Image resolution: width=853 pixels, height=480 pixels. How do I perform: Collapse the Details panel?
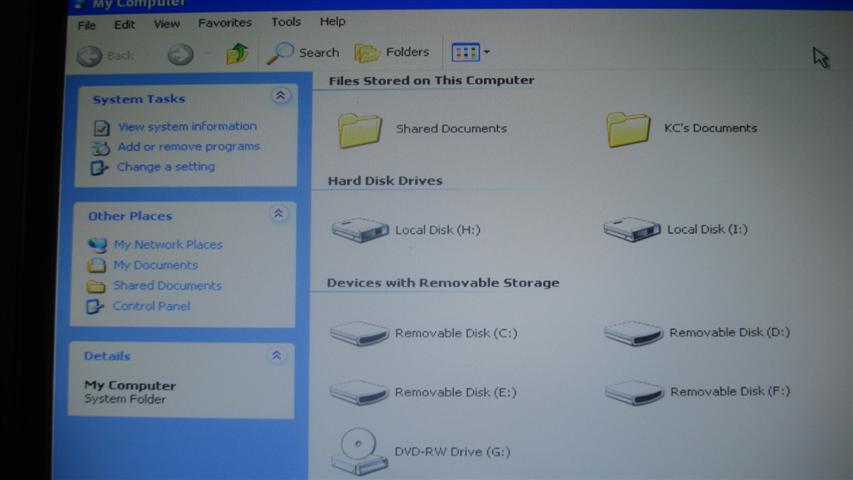point(276,355)
